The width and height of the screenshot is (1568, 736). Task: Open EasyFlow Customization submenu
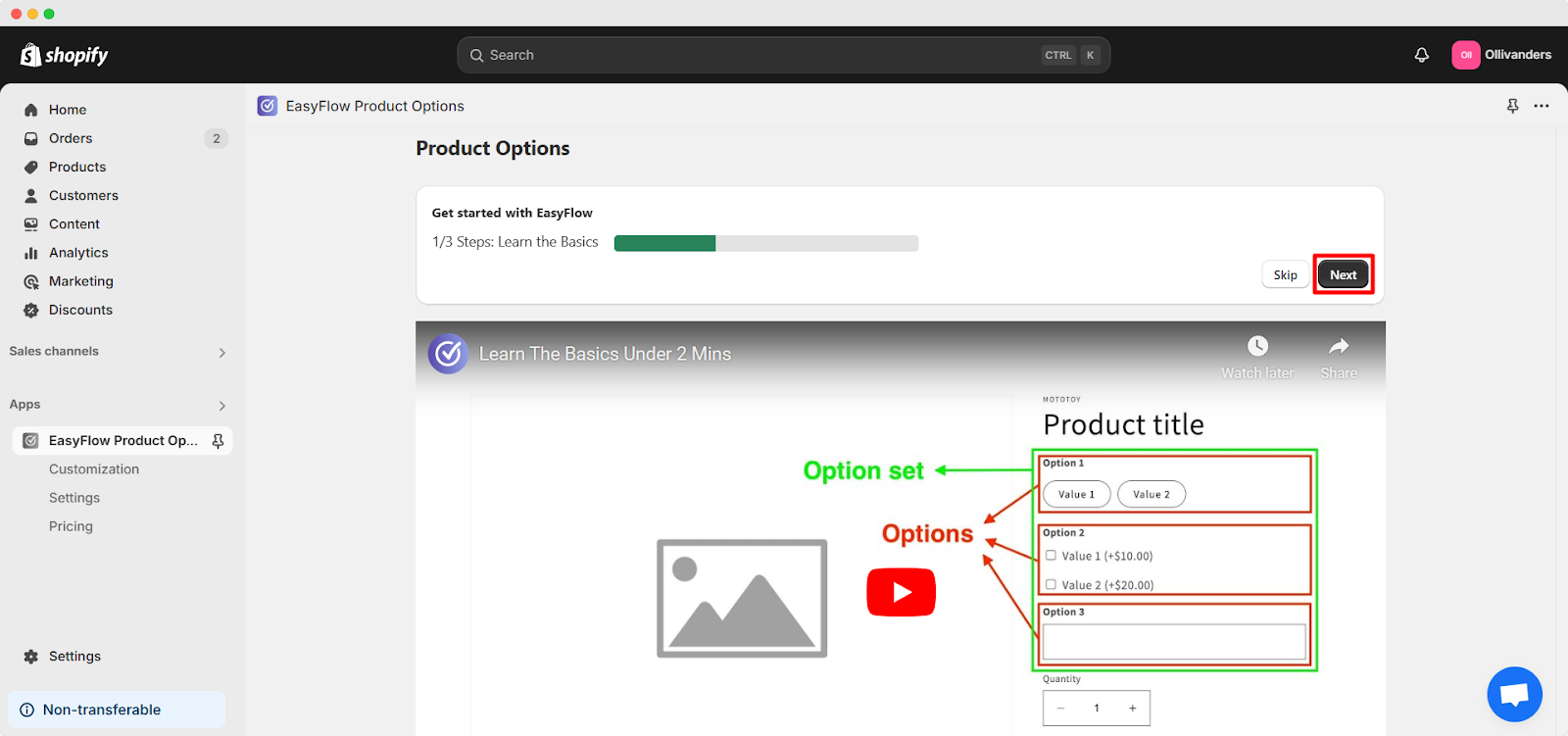pyautogui.click(x=94, y=469)
